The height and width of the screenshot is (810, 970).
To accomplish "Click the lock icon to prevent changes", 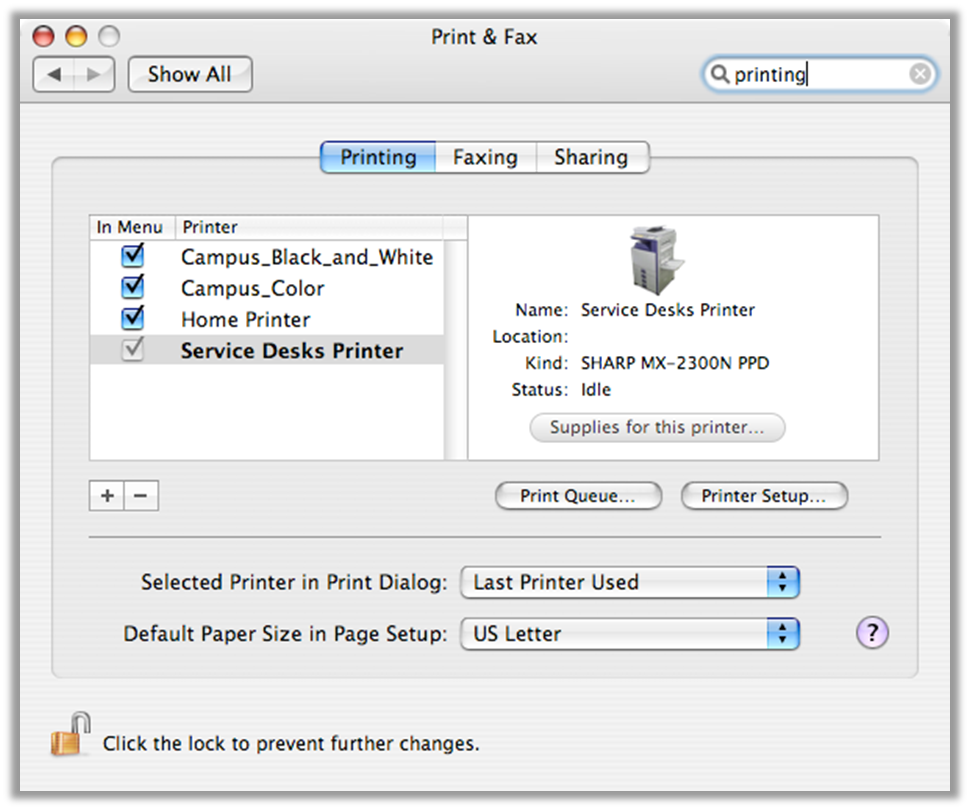I will tap(70, 737).
